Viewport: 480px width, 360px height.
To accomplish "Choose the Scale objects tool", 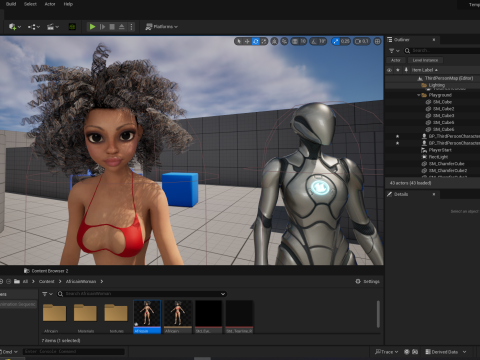I will [x=264, y=41].
